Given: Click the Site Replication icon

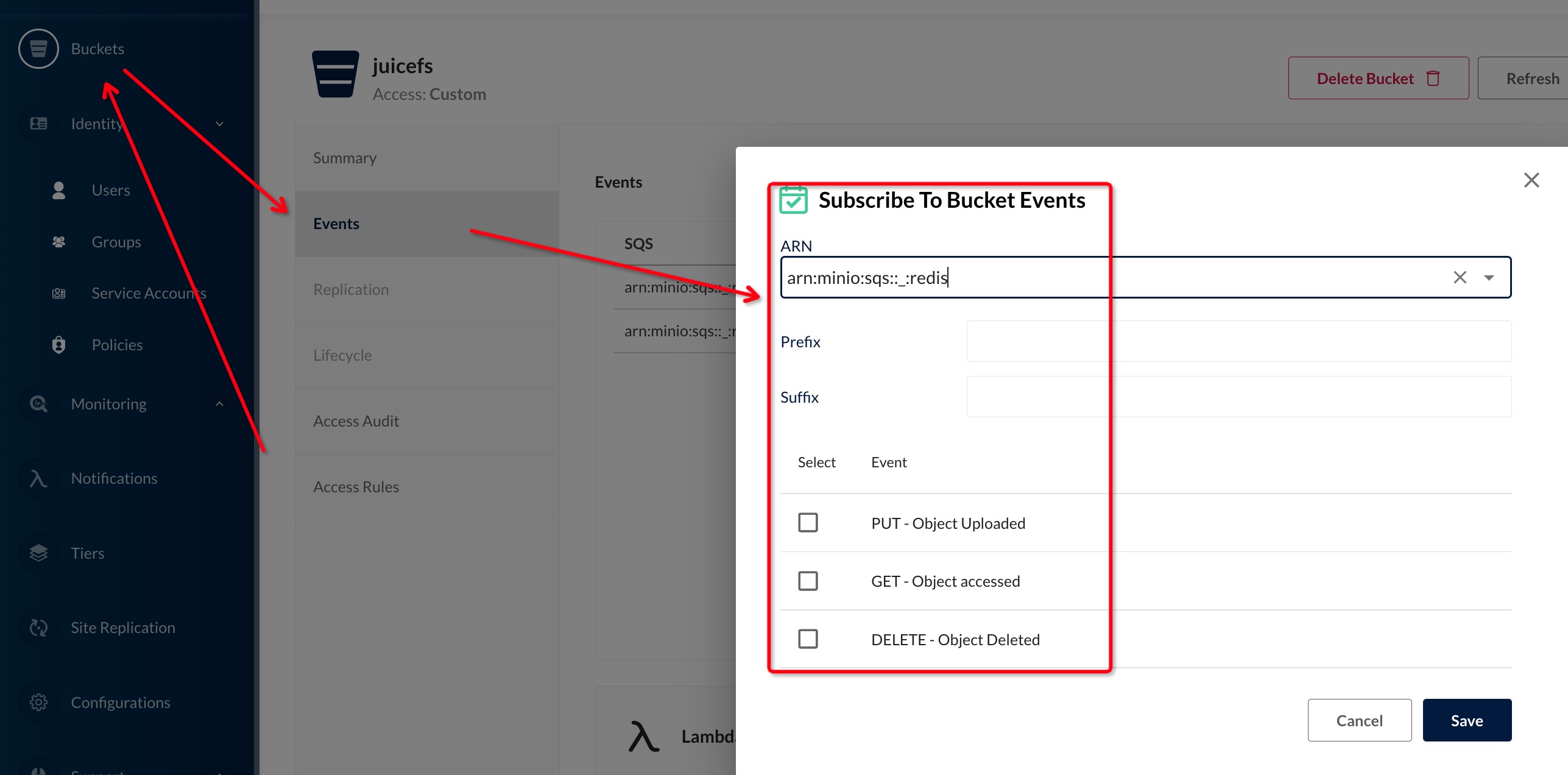Looking at the screenshot, I should [x=38, y=628].
